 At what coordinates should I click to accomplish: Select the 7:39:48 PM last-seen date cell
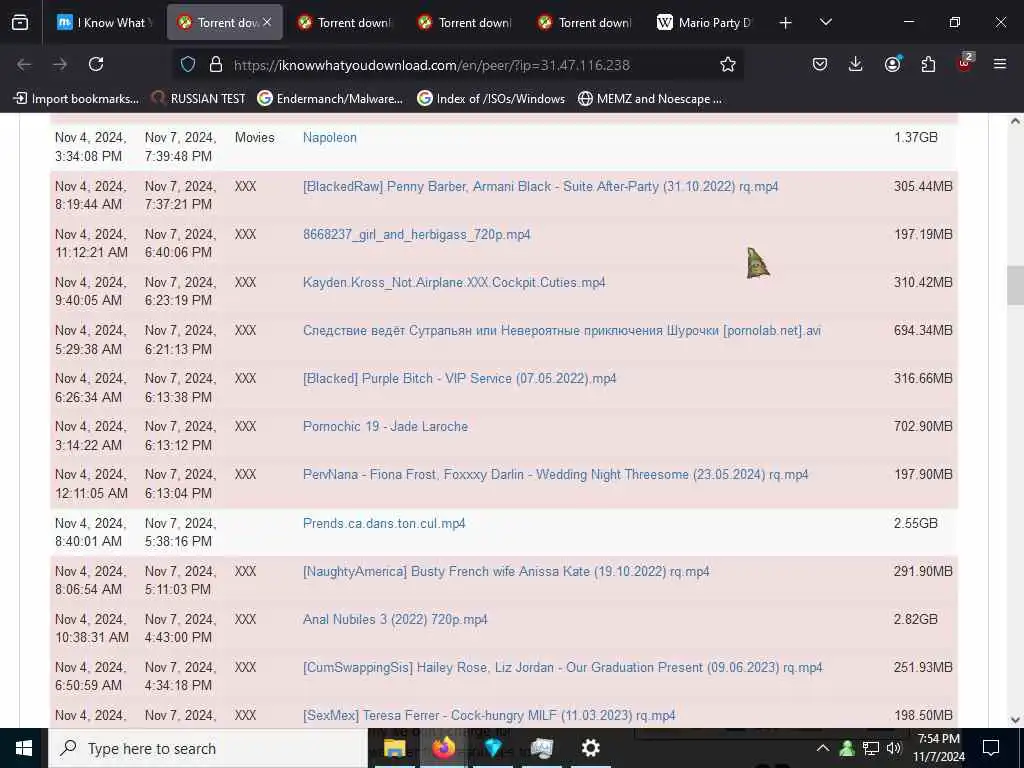pos(180,147)
